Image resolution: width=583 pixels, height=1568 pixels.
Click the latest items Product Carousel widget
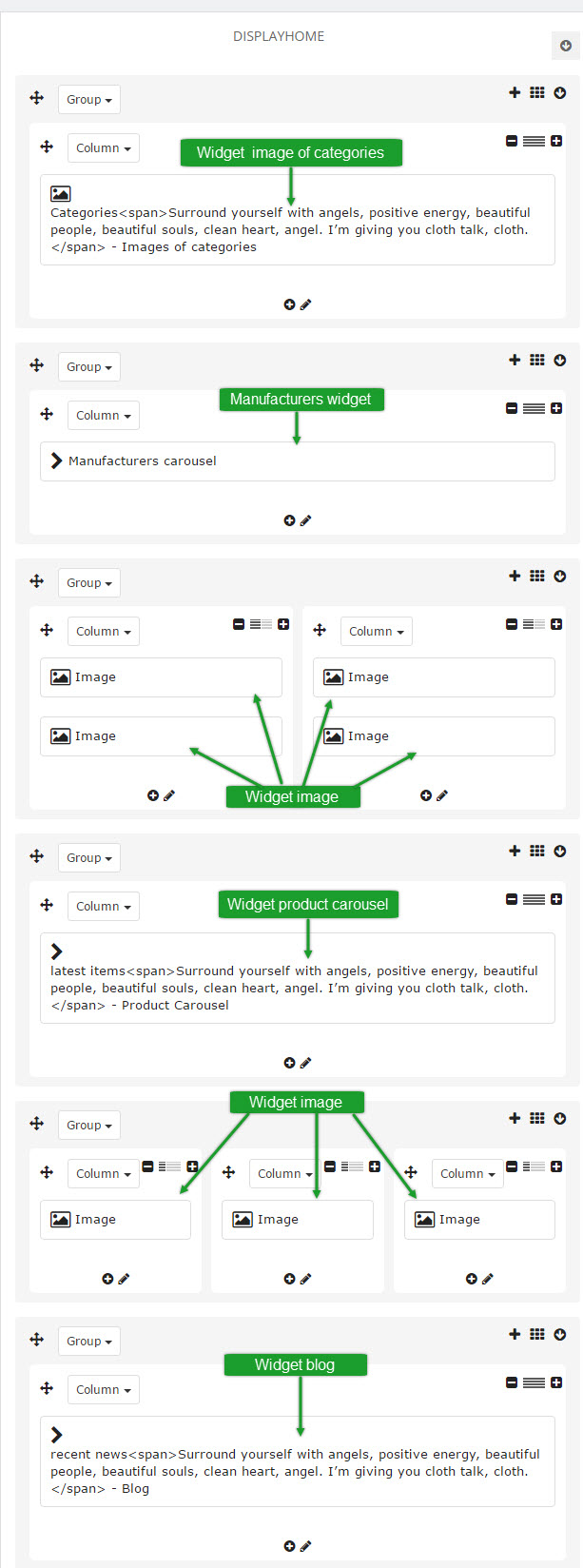[297, 978]
